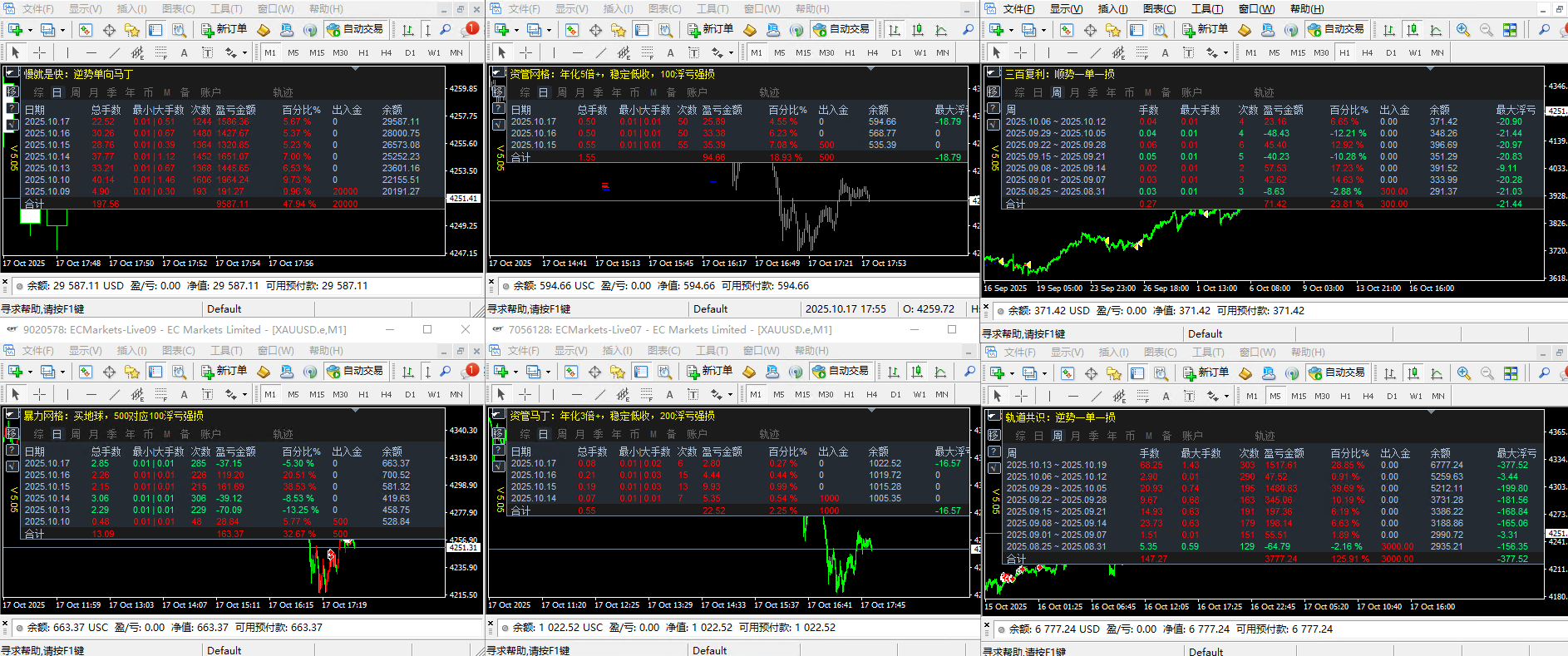
Task: Click 新订单 button in 轨道共识 window
Action: tap(1206, 373)
